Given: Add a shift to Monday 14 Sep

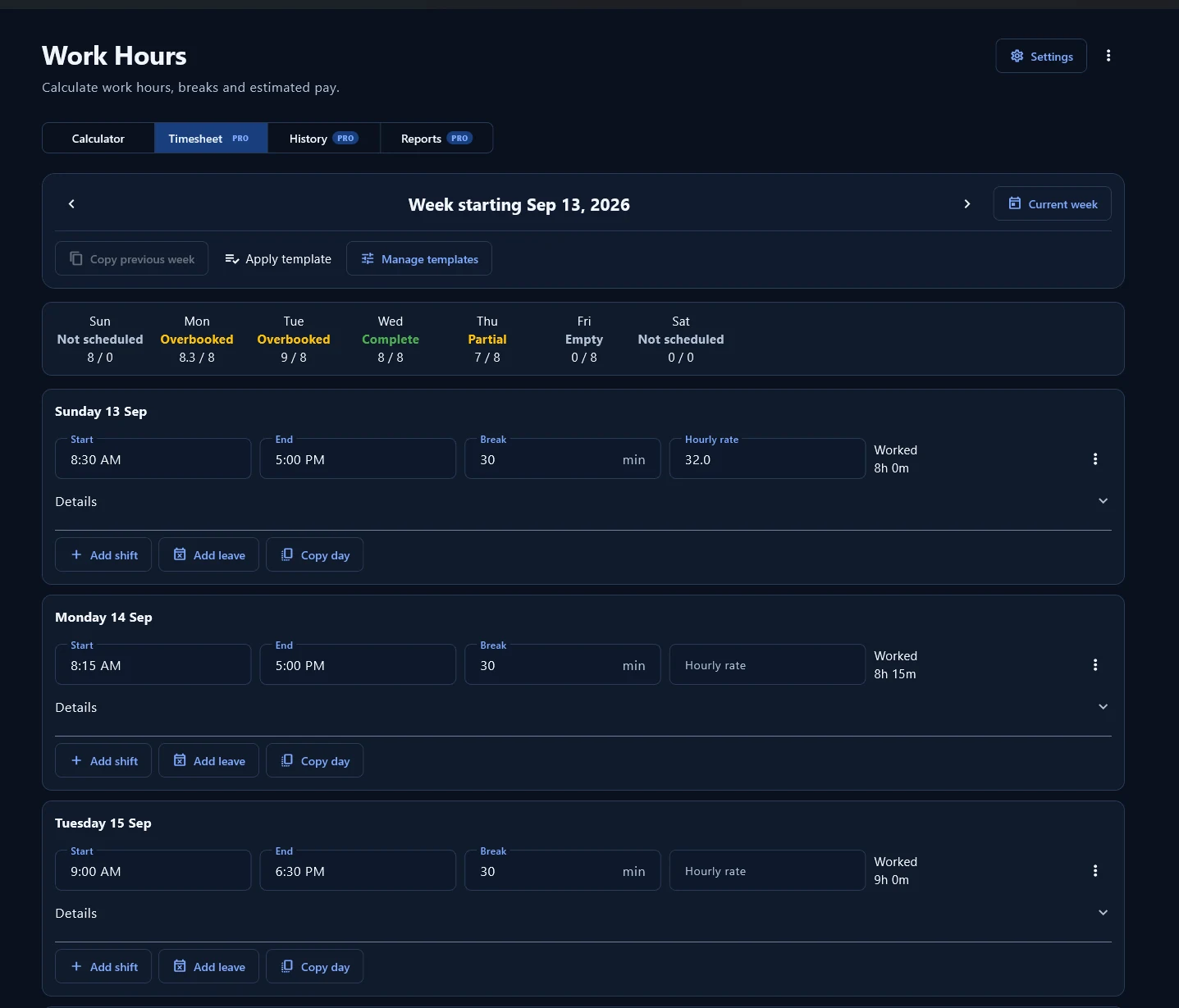Looking at the screenshot, I should coord(103,760).
